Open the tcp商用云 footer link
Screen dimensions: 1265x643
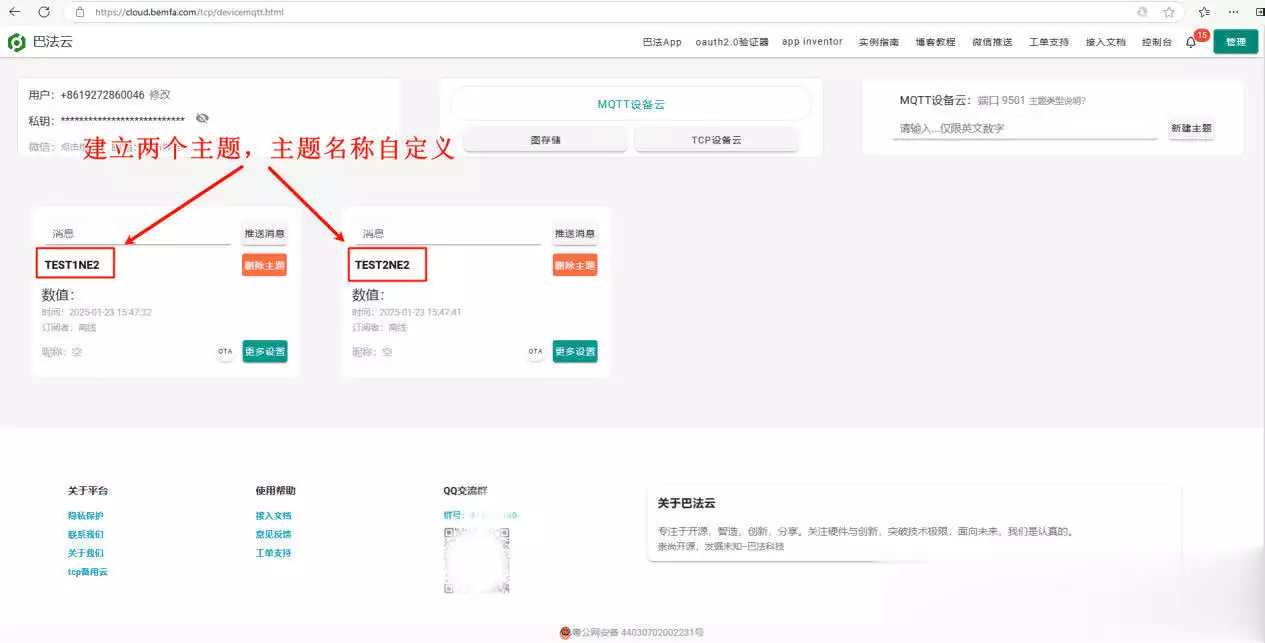click(87, 572)
